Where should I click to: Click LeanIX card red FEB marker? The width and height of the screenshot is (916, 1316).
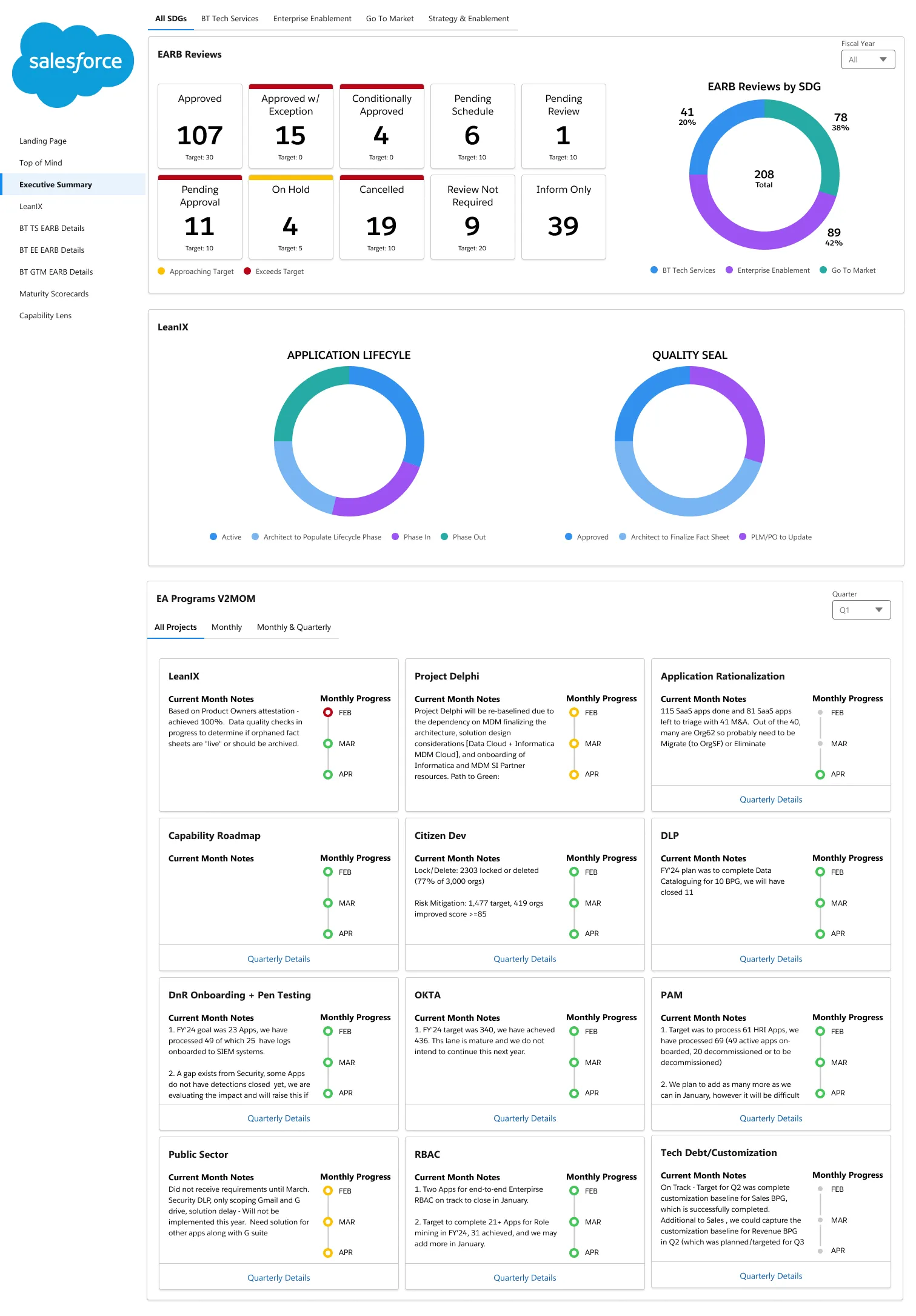328,713
